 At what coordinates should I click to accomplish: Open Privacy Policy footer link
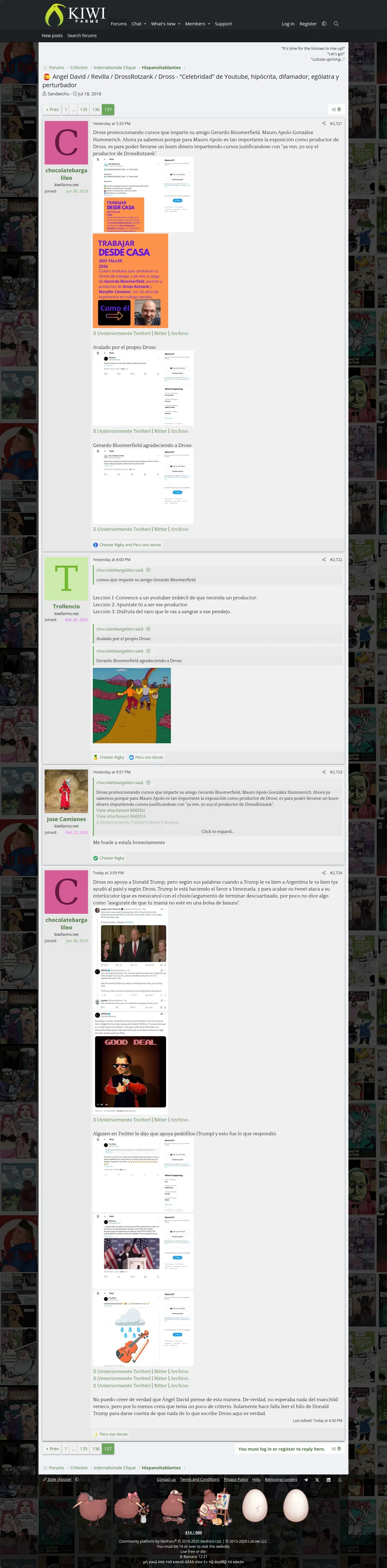(236, 1479)
